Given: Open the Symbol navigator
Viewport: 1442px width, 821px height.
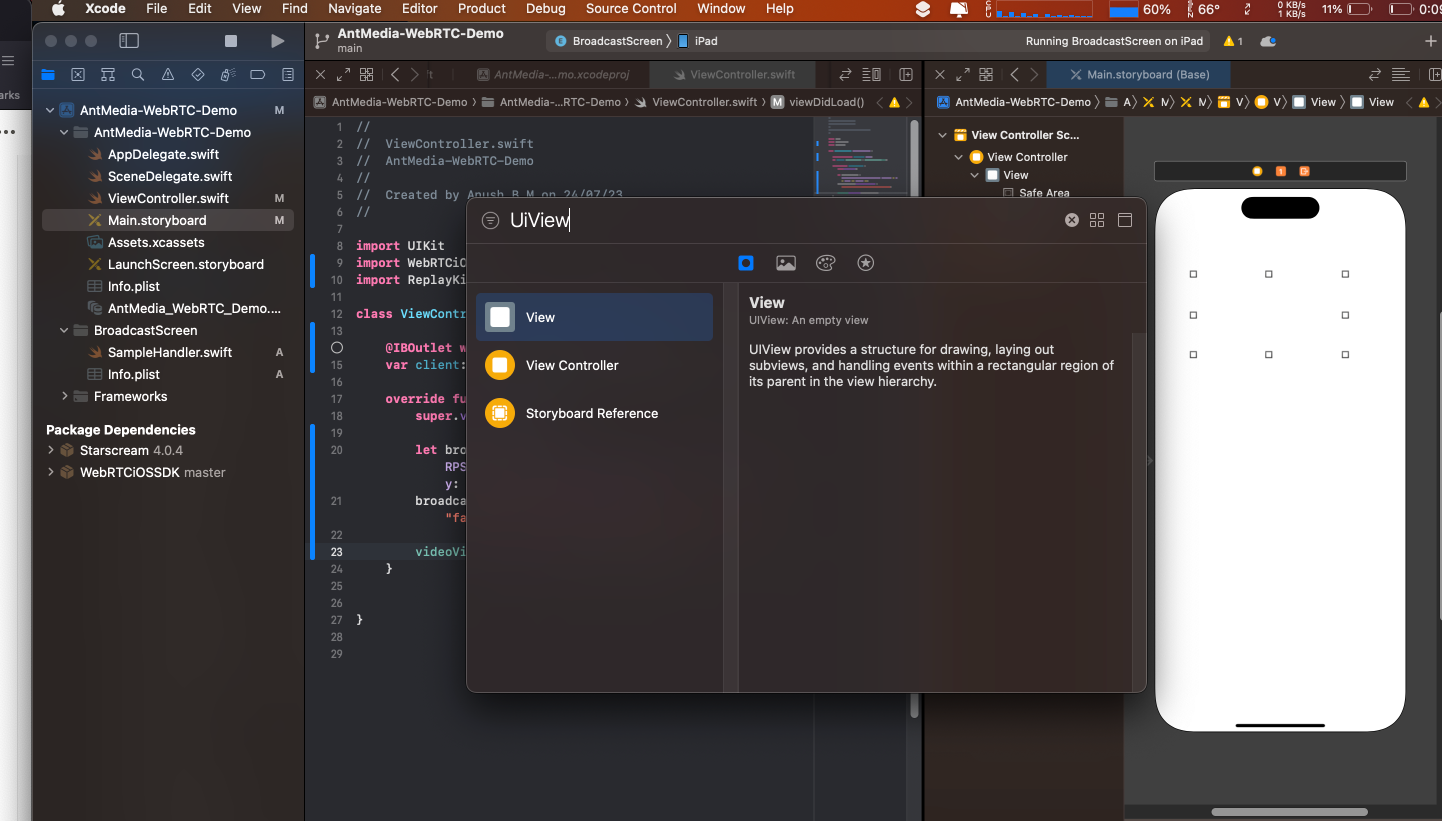Looking at the screenshot, I should click(x=108, y=75).
